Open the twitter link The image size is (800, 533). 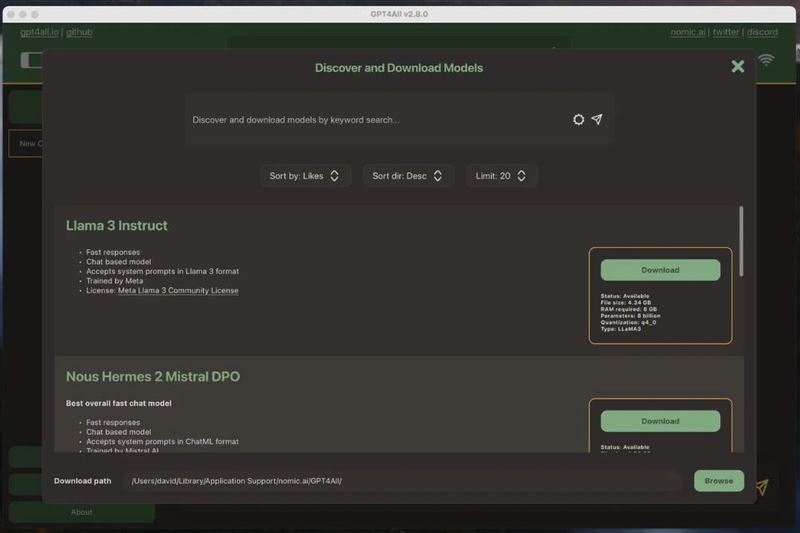(x=726, y=32)
